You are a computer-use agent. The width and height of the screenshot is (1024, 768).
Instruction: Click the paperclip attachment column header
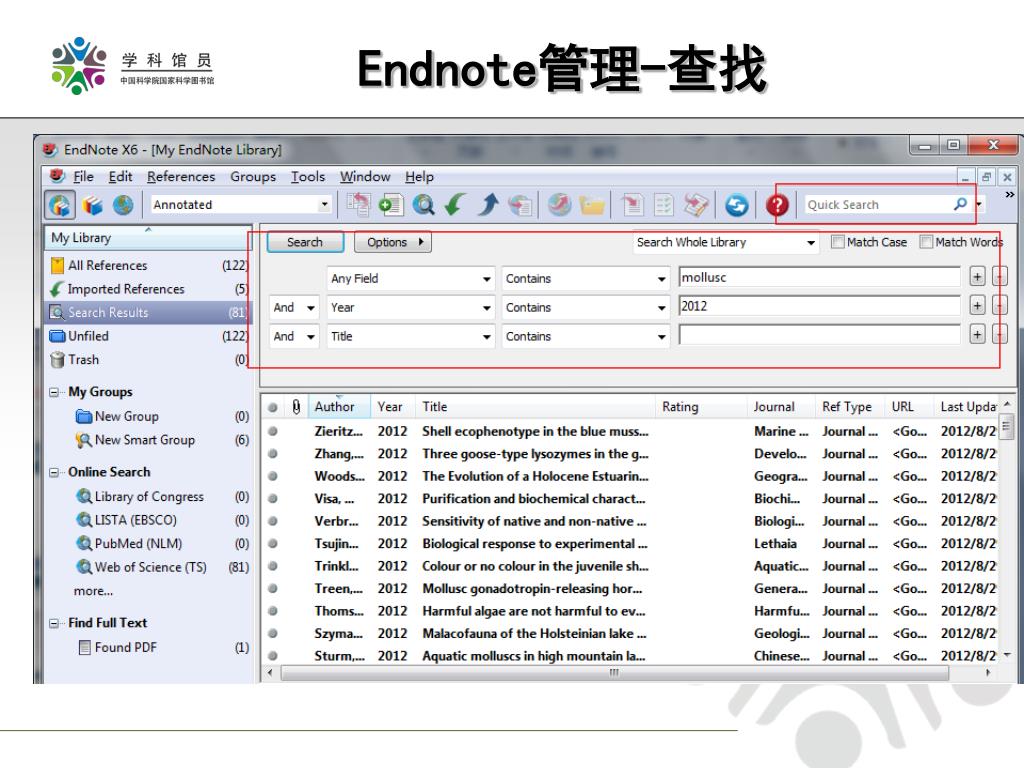296,407
